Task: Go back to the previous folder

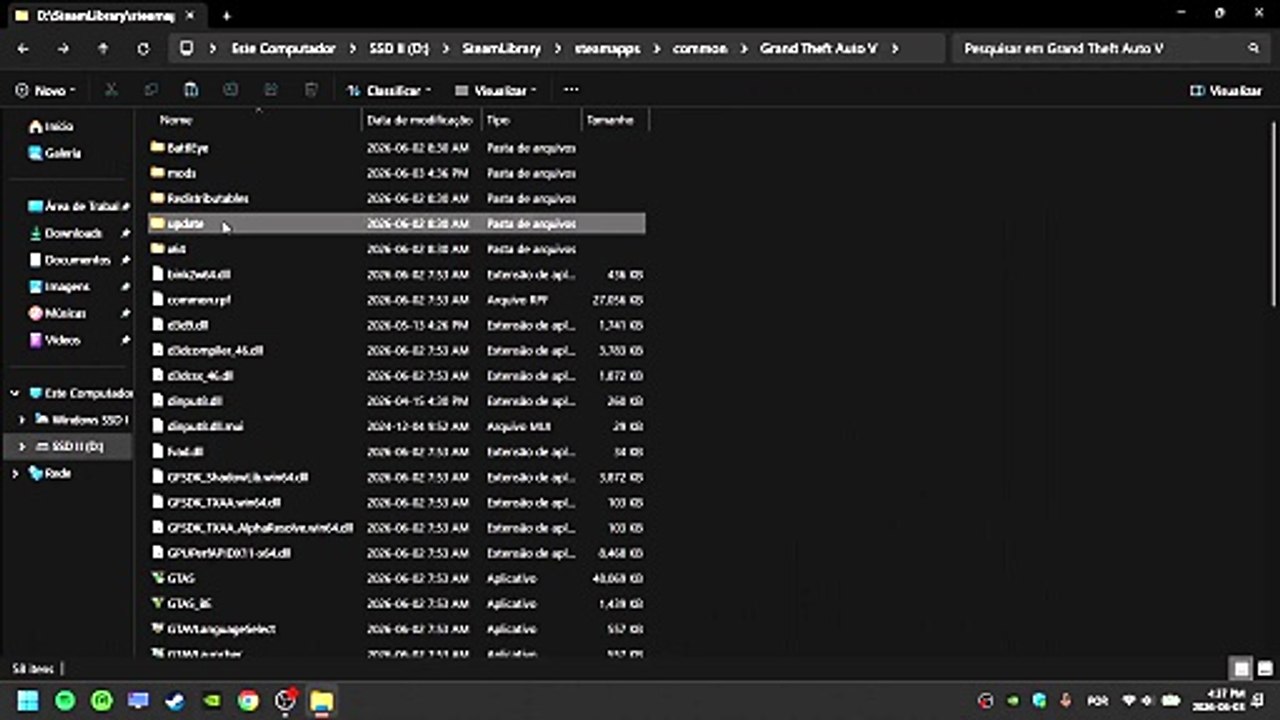Action: (x=23, y=48)
